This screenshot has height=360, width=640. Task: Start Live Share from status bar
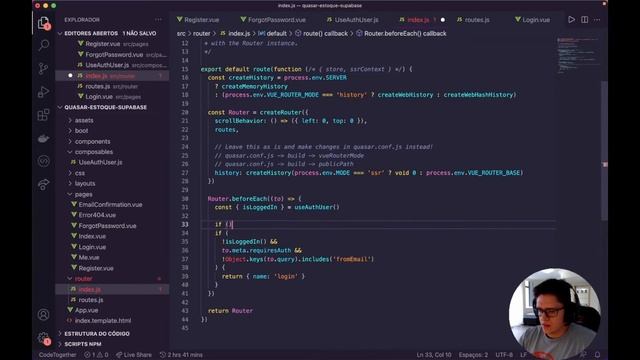point(133,355)
